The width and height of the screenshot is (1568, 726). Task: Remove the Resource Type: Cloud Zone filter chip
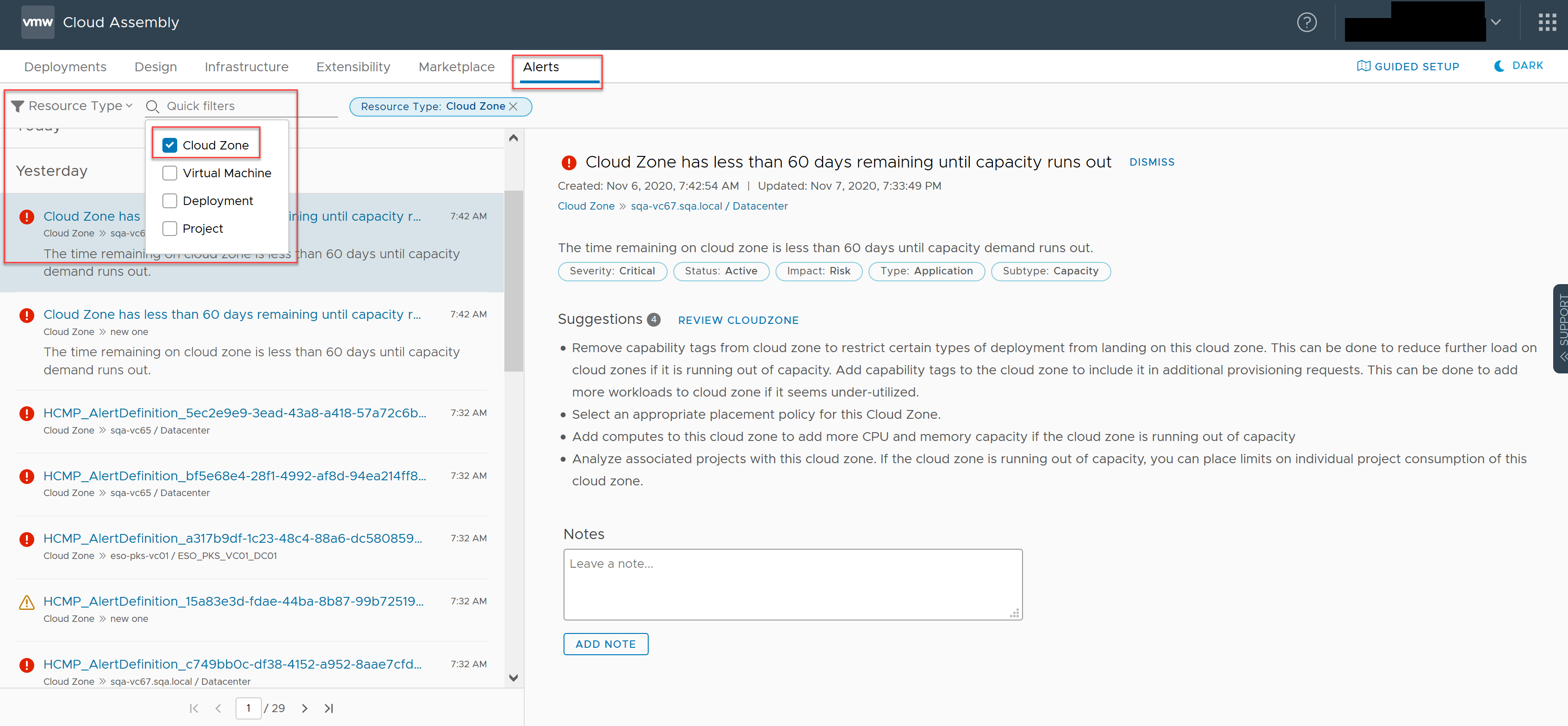513,106
